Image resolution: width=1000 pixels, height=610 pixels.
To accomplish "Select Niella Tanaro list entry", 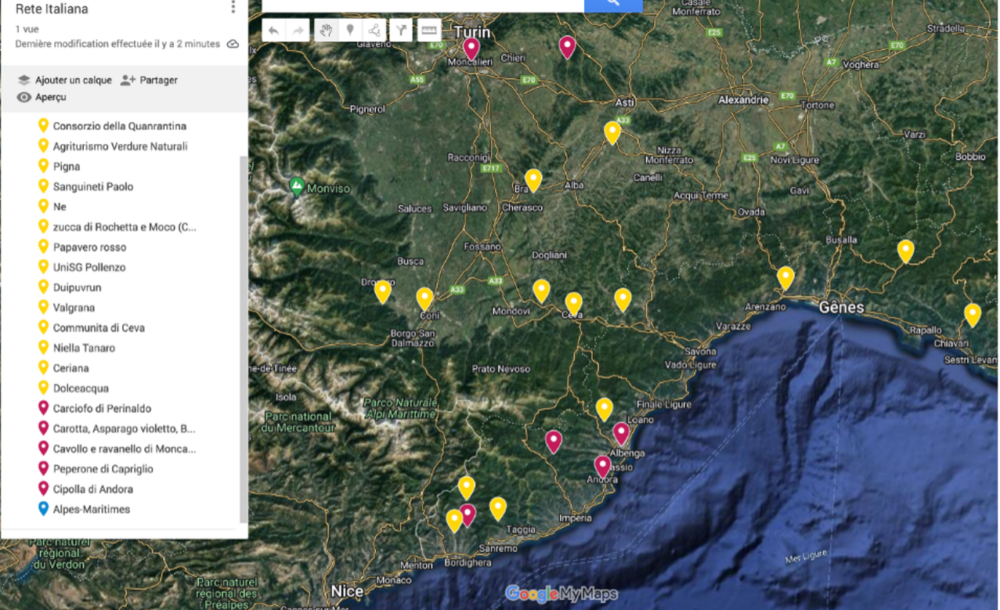I will coord(84,348).
